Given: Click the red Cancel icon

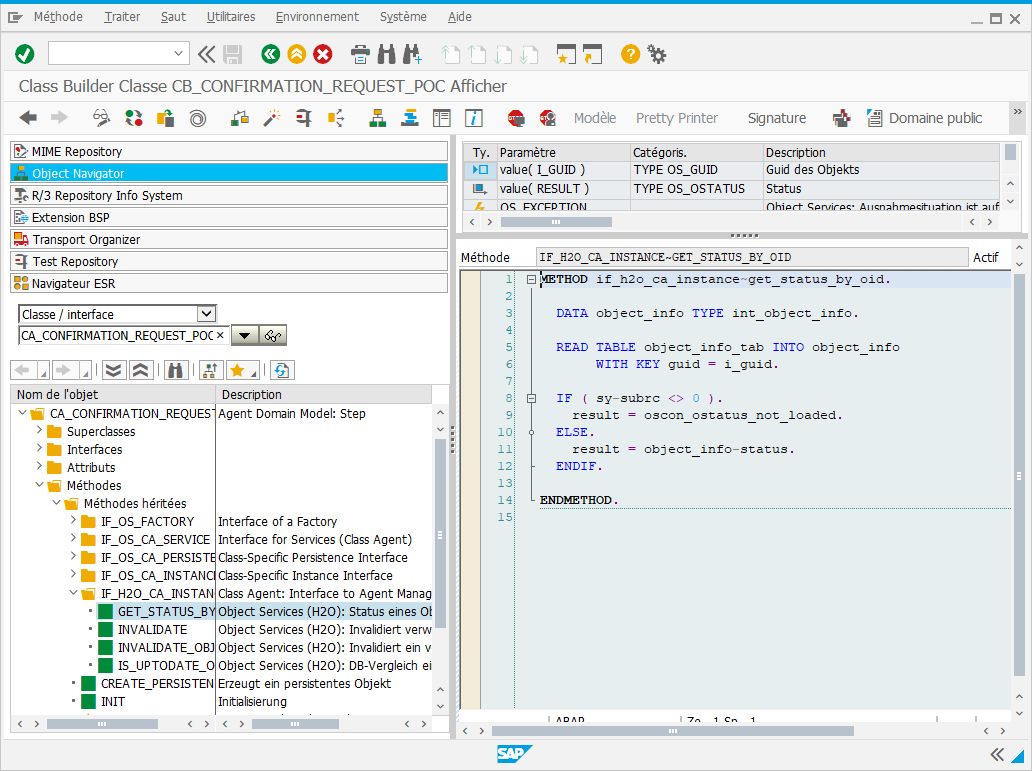Looking at the screenshot, I should click(x=322, y=54).
